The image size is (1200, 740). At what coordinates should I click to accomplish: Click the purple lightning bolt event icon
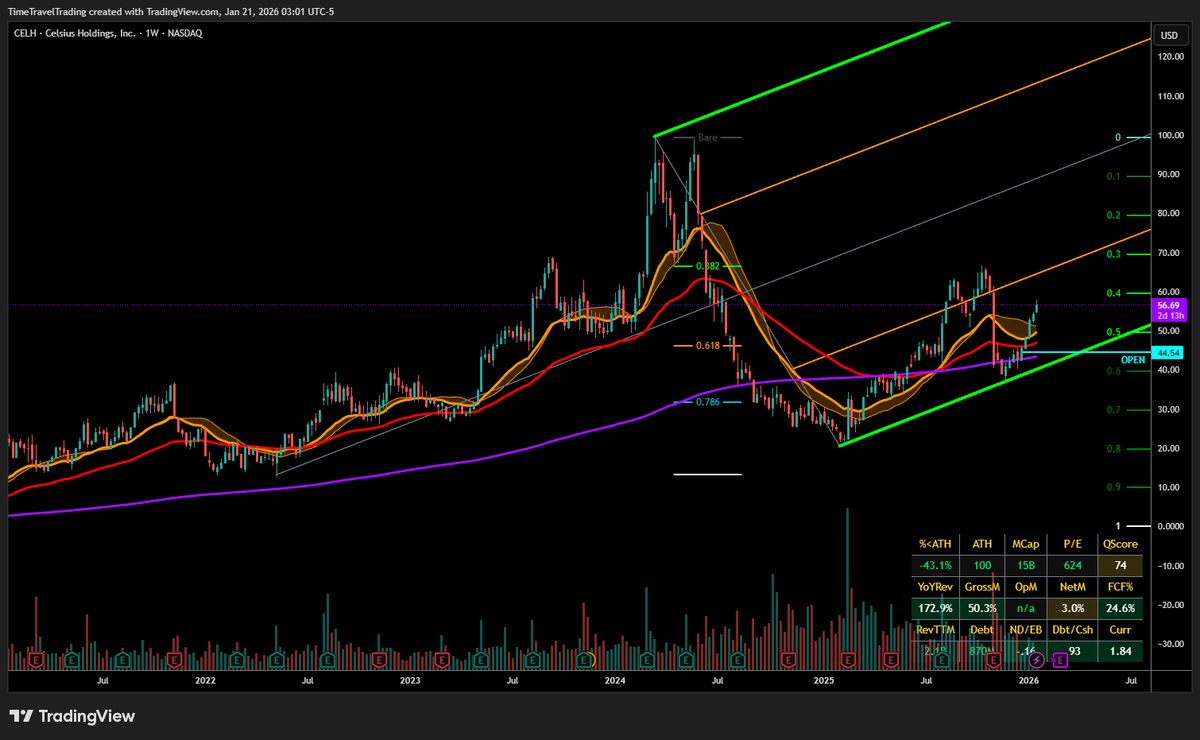pos(1037,660)
